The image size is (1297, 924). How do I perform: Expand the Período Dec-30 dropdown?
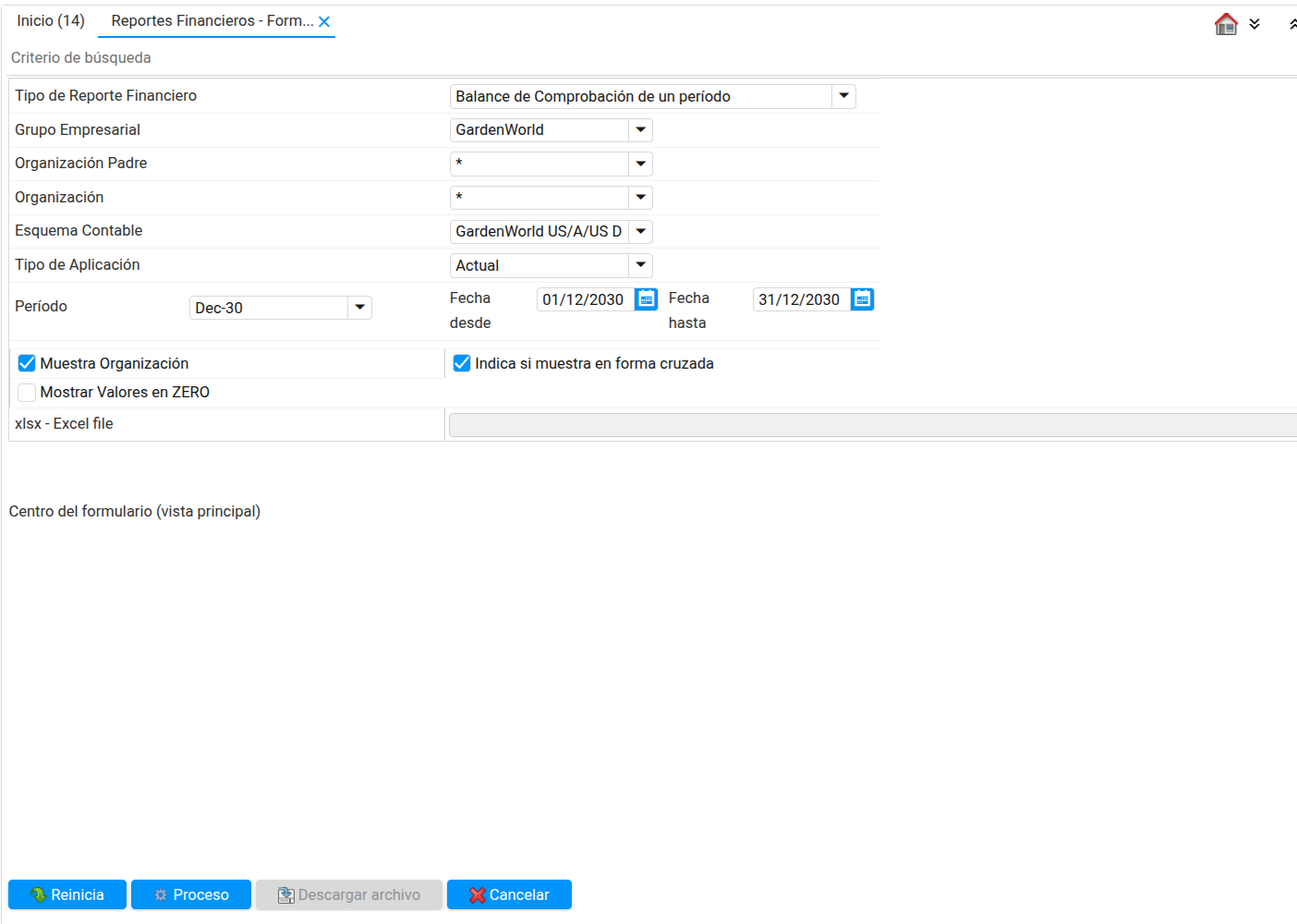[x=359, y=308]
